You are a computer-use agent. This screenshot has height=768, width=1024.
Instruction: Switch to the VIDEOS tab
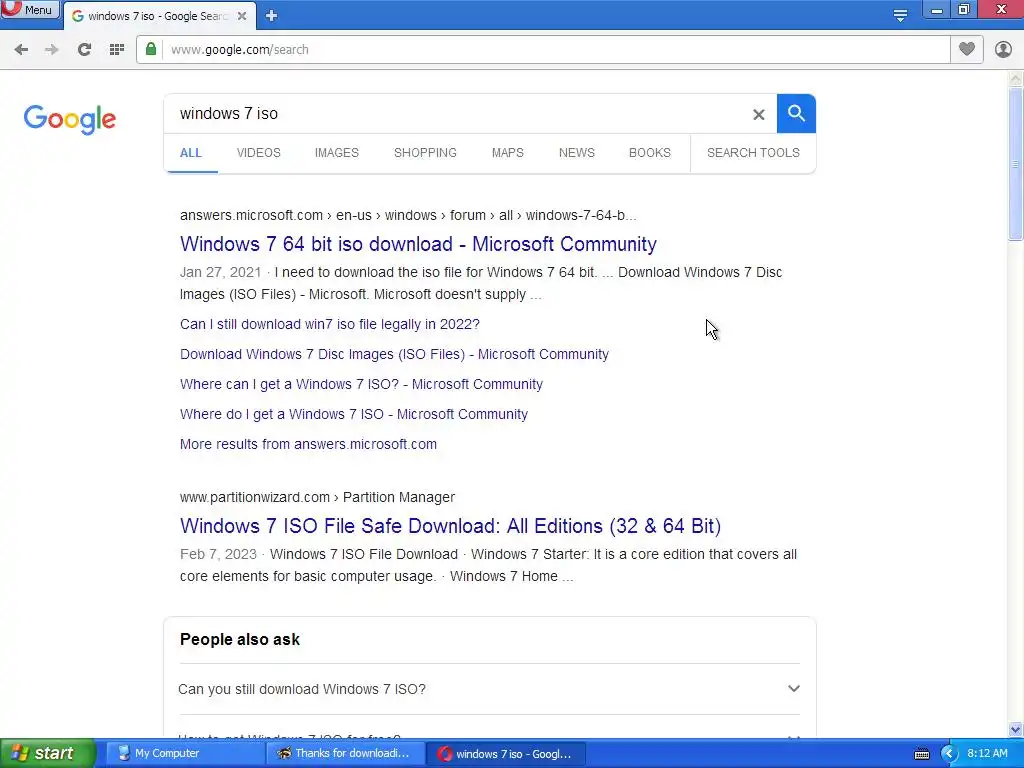coord(259,153)
